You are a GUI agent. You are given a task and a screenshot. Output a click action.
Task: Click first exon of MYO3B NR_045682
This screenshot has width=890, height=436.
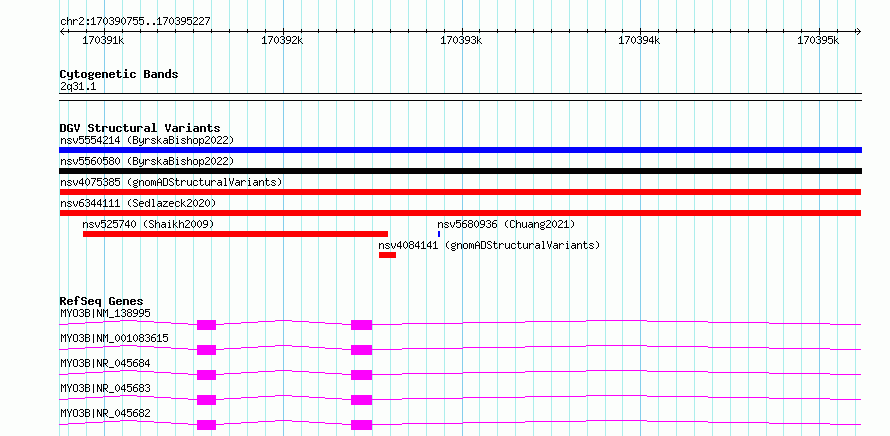coord(207,425)
